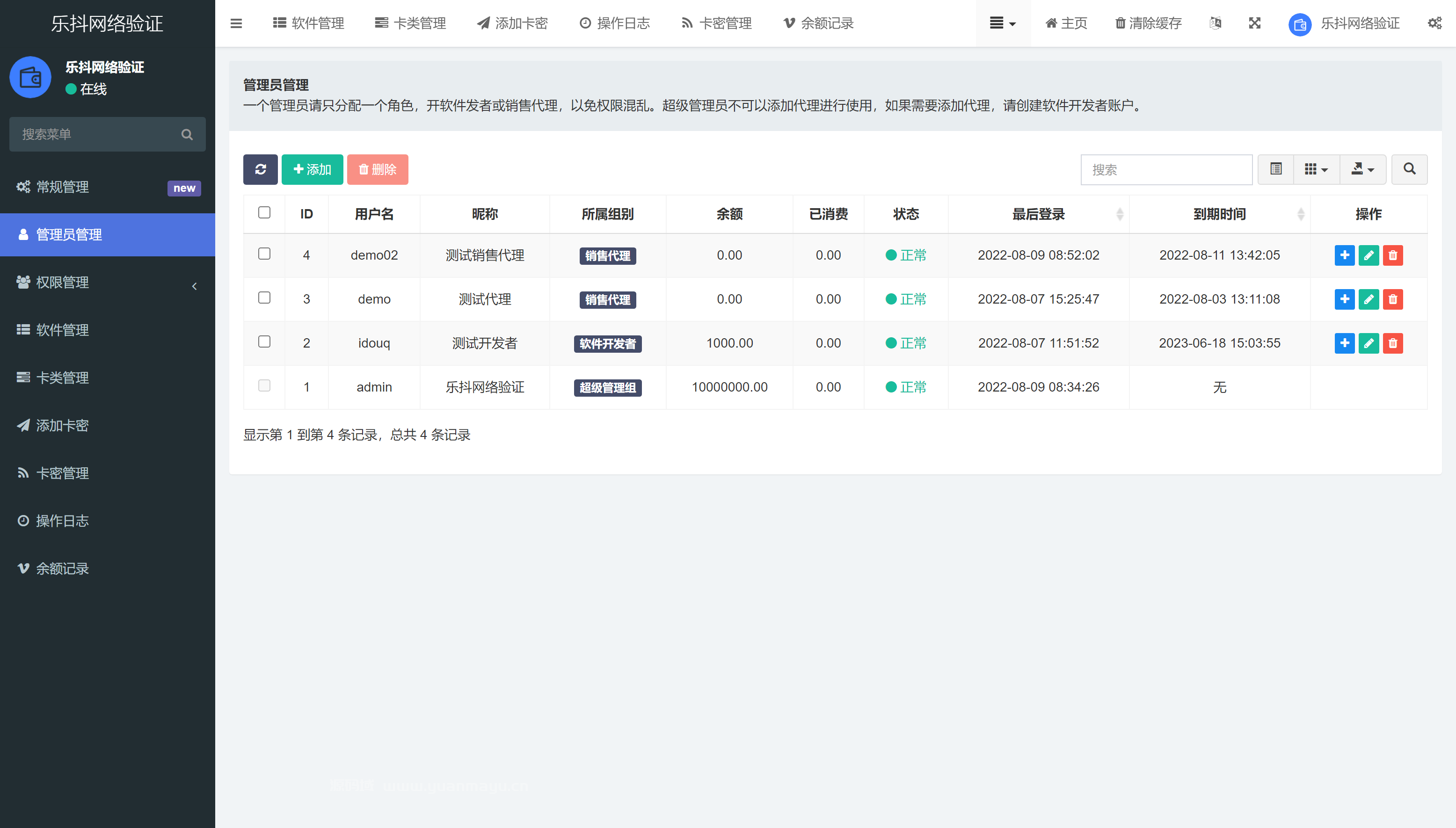Click the refresh button above the table
Screen dimensions: 1456x828
coord(261,169)
